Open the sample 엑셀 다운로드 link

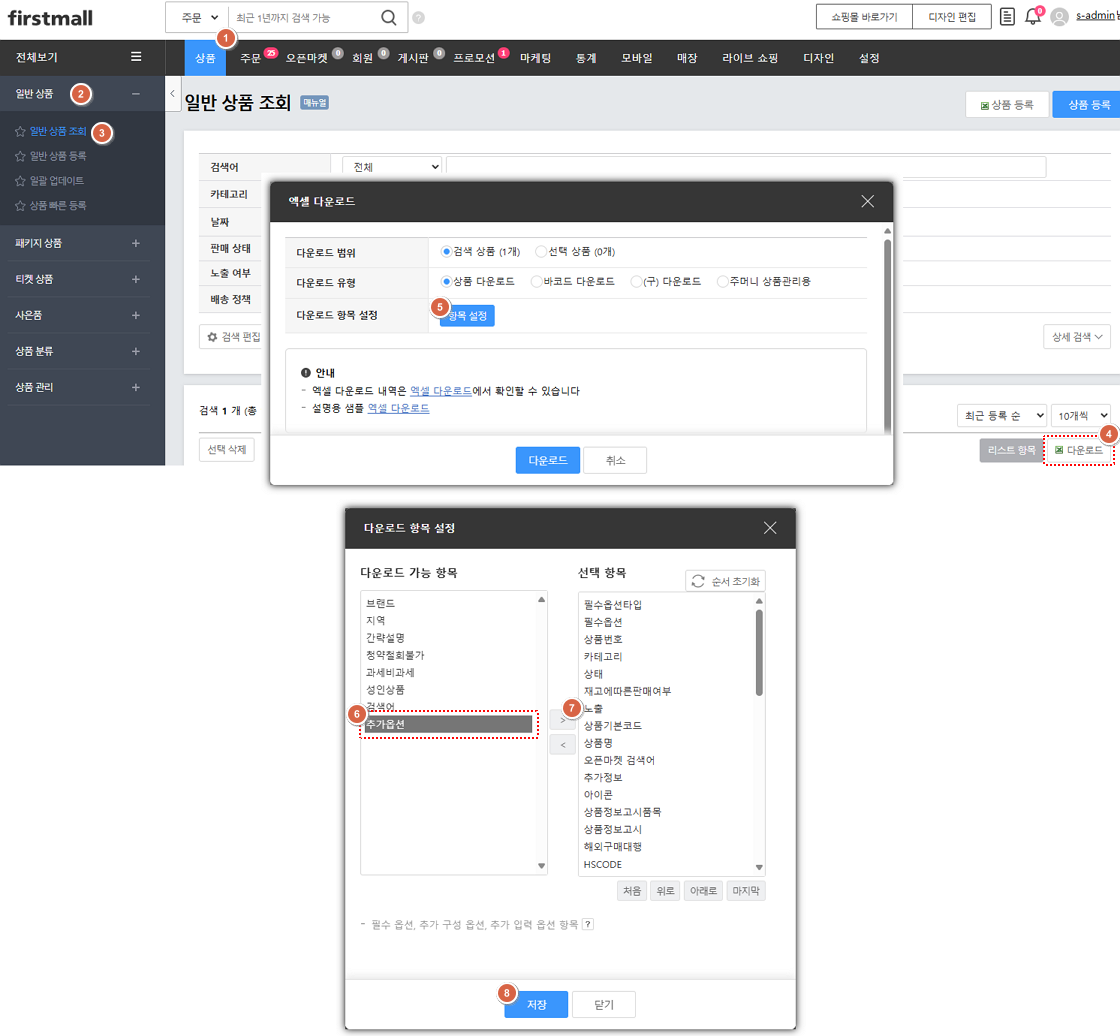tap(399, 408)
